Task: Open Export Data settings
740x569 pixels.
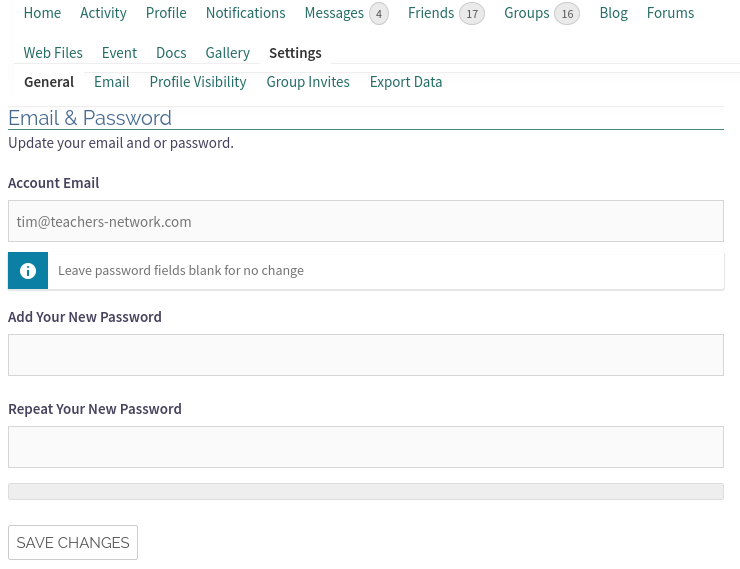Action: 406,82
